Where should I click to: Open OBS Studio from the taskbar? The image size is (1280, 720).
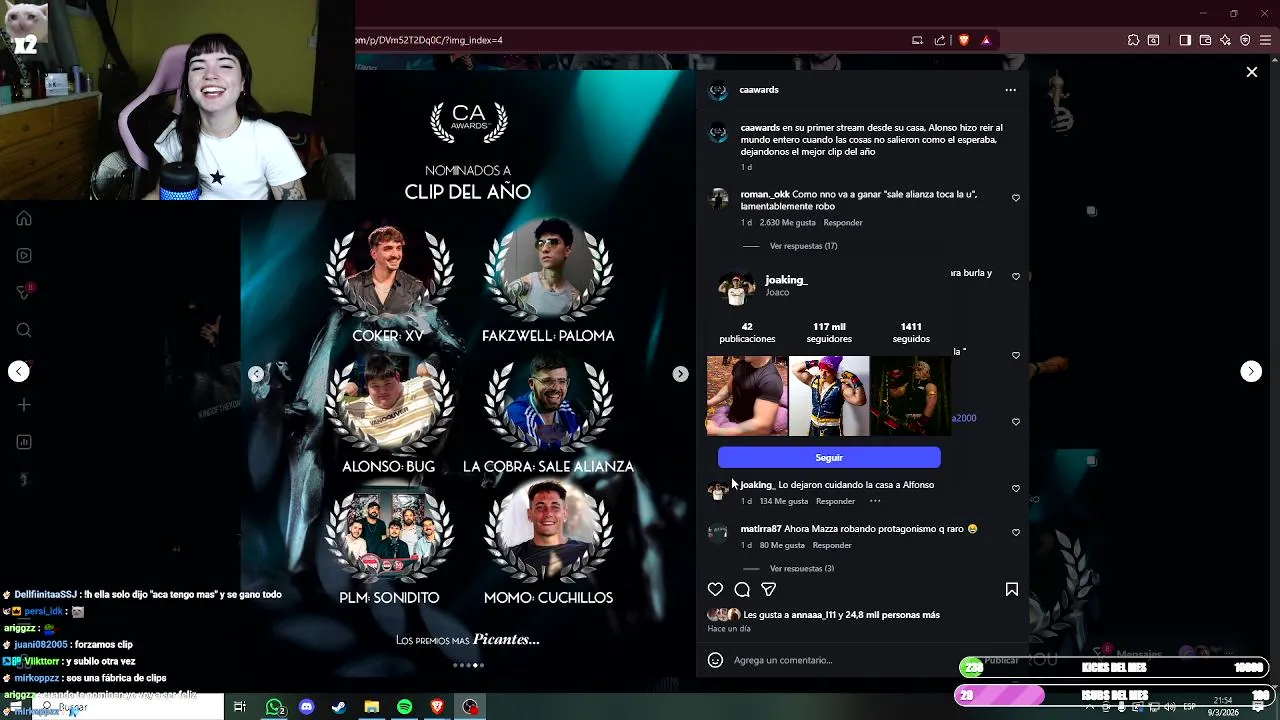pyautogui.click(x=470, y=707)
